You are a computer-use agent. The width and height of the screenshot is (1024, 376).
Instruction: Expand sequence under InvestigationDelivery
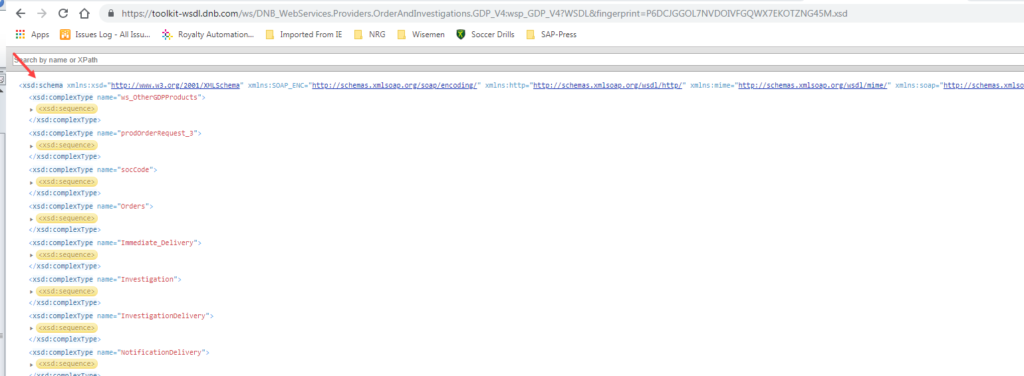click(31, 329)
